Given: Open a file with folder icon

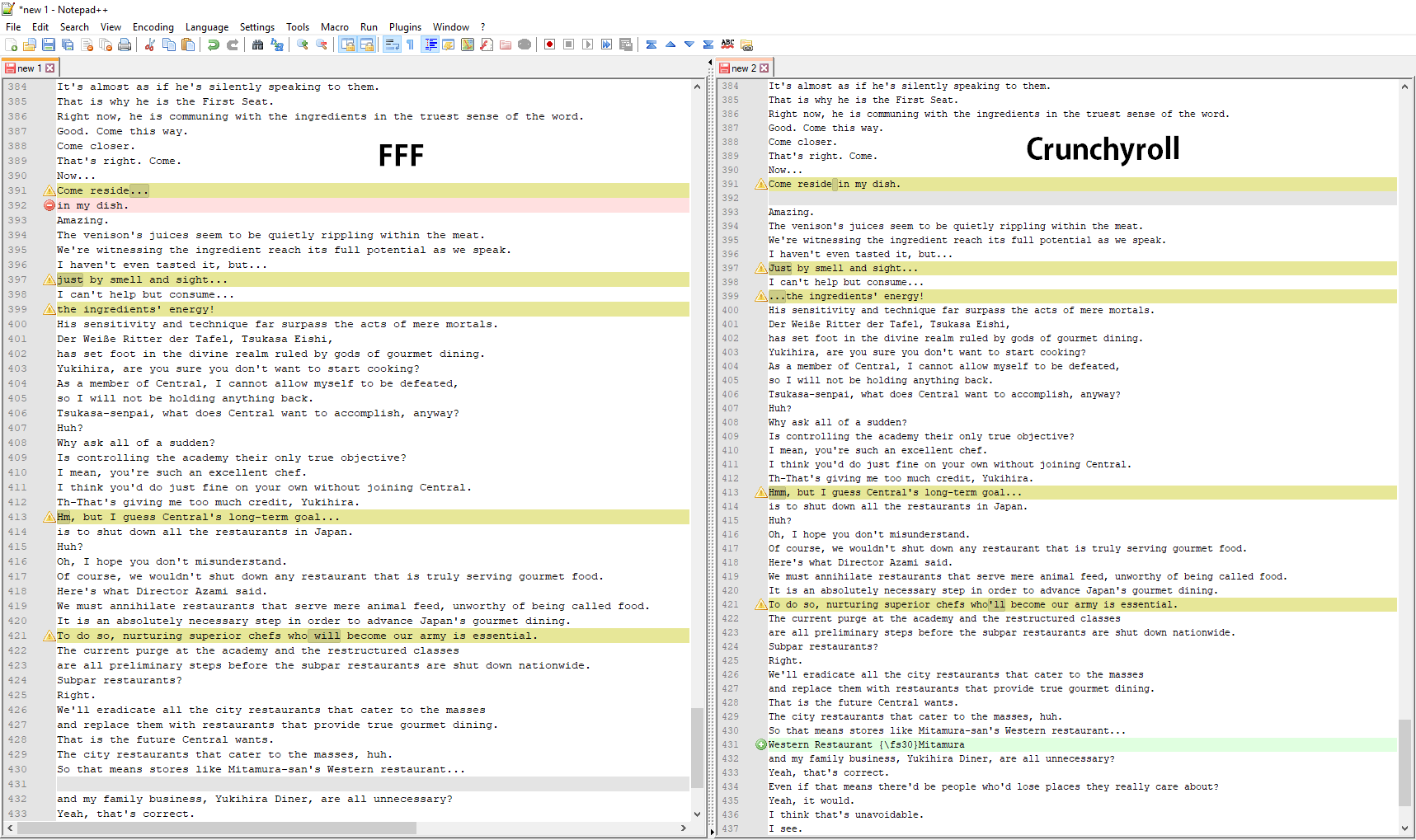Looking at the screenshot, I should tap(30, 45).
